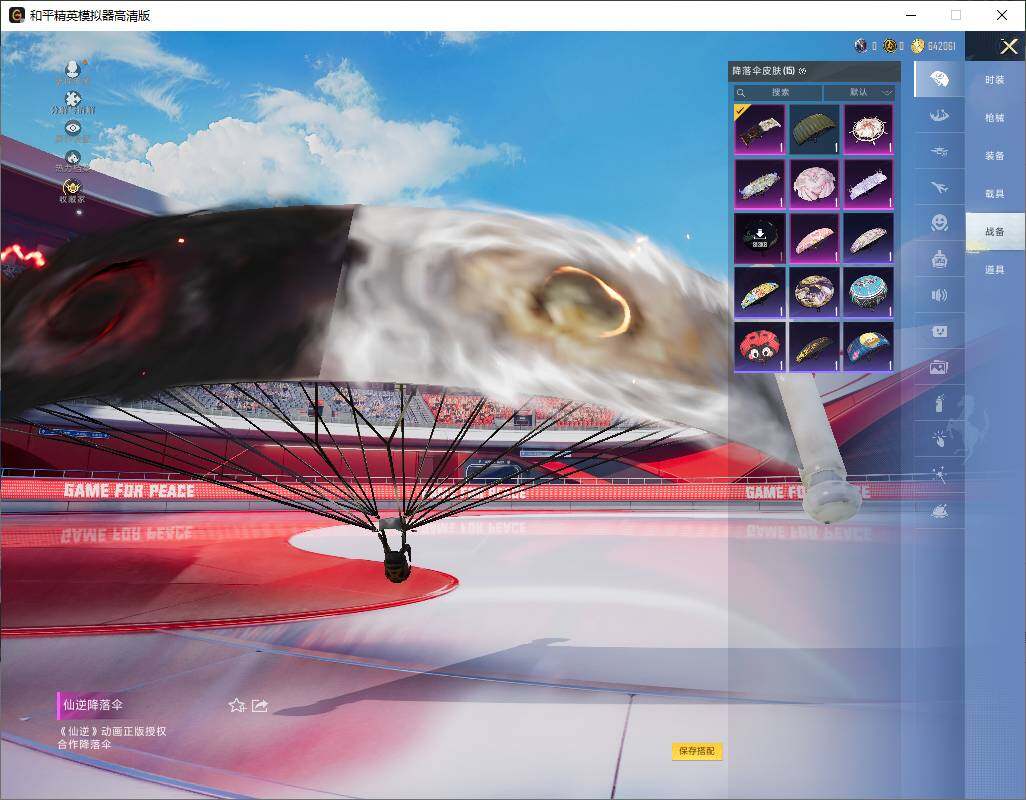Select the black and gold parachute
The height and width of the screenshot is (800, 1026).
point(814,347)
